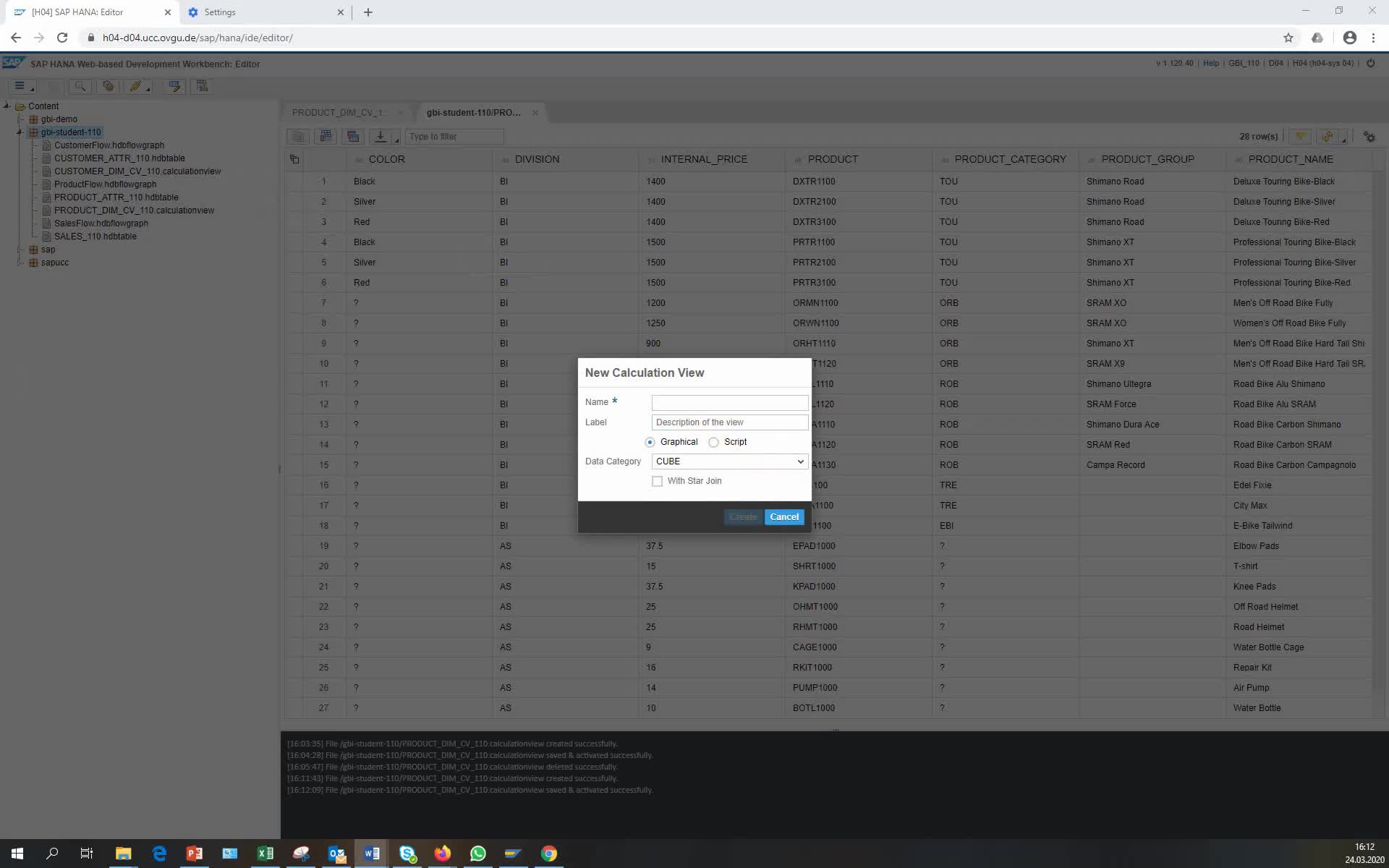Click the settings cog toolbar icon
Viewport: 1389px width, 868px height.
108,86
